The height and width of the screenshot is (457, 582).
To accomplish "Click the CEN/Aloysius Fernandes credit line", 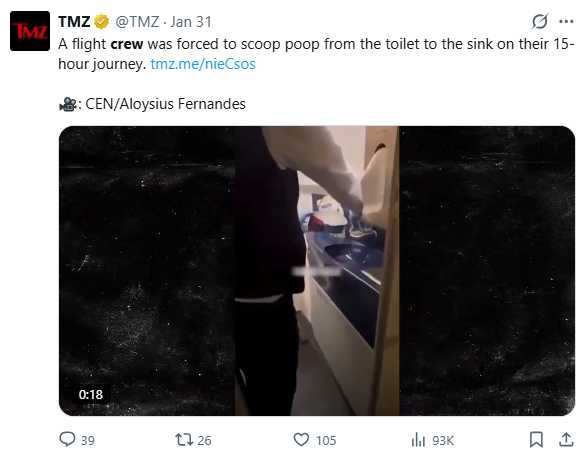I will pos(165,104).
